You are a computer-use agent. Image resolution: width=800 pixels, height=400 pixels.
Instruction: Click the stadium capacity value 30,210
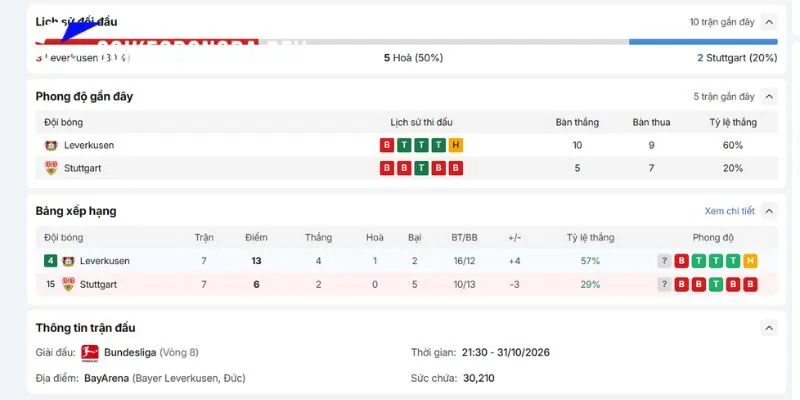pos(479,379)
